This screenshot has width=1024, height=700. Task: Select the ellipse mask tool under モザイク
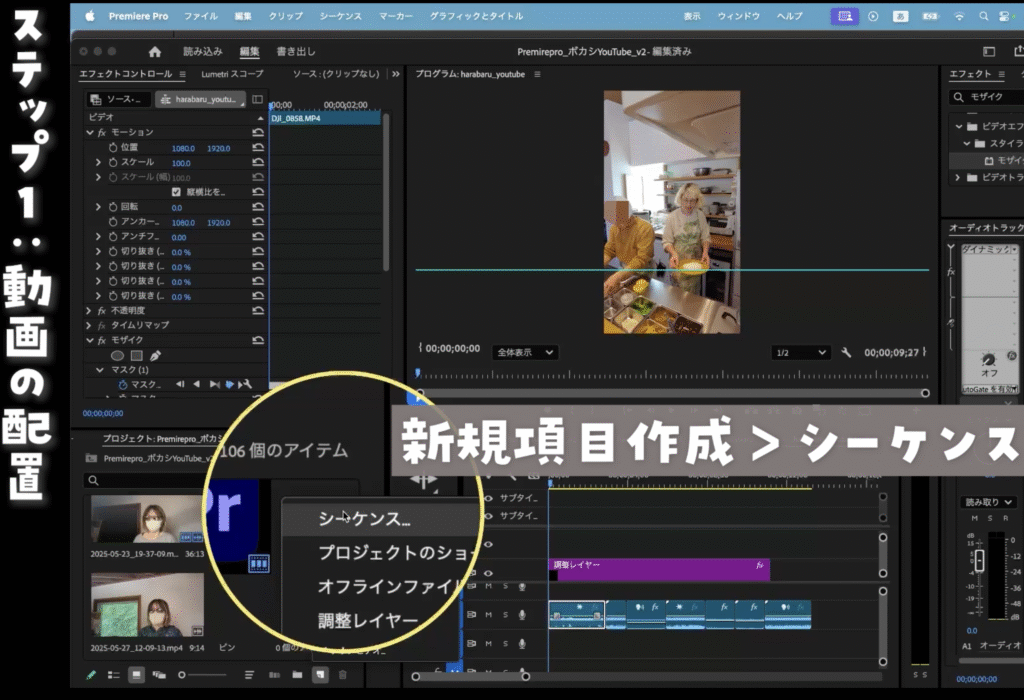(x=118, y=355)
